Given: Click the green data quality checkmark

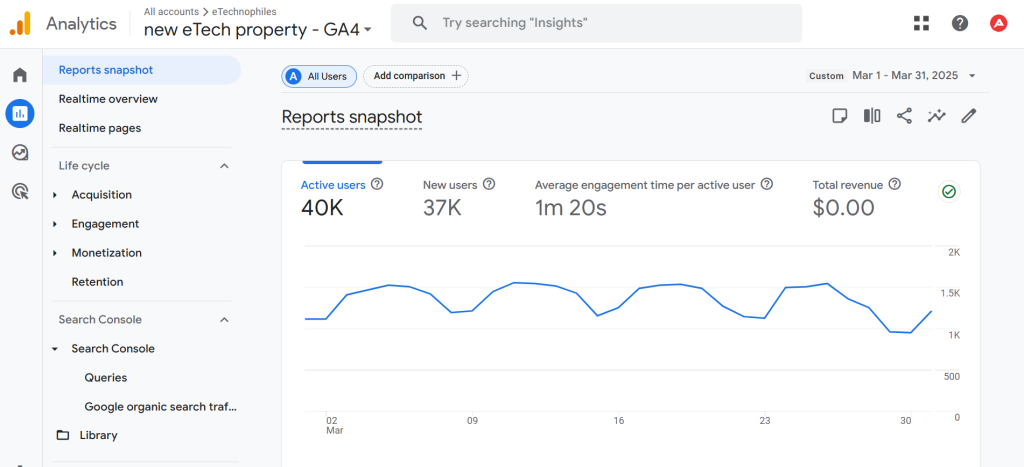Looking at the screenshot, I should coord(948,192).
